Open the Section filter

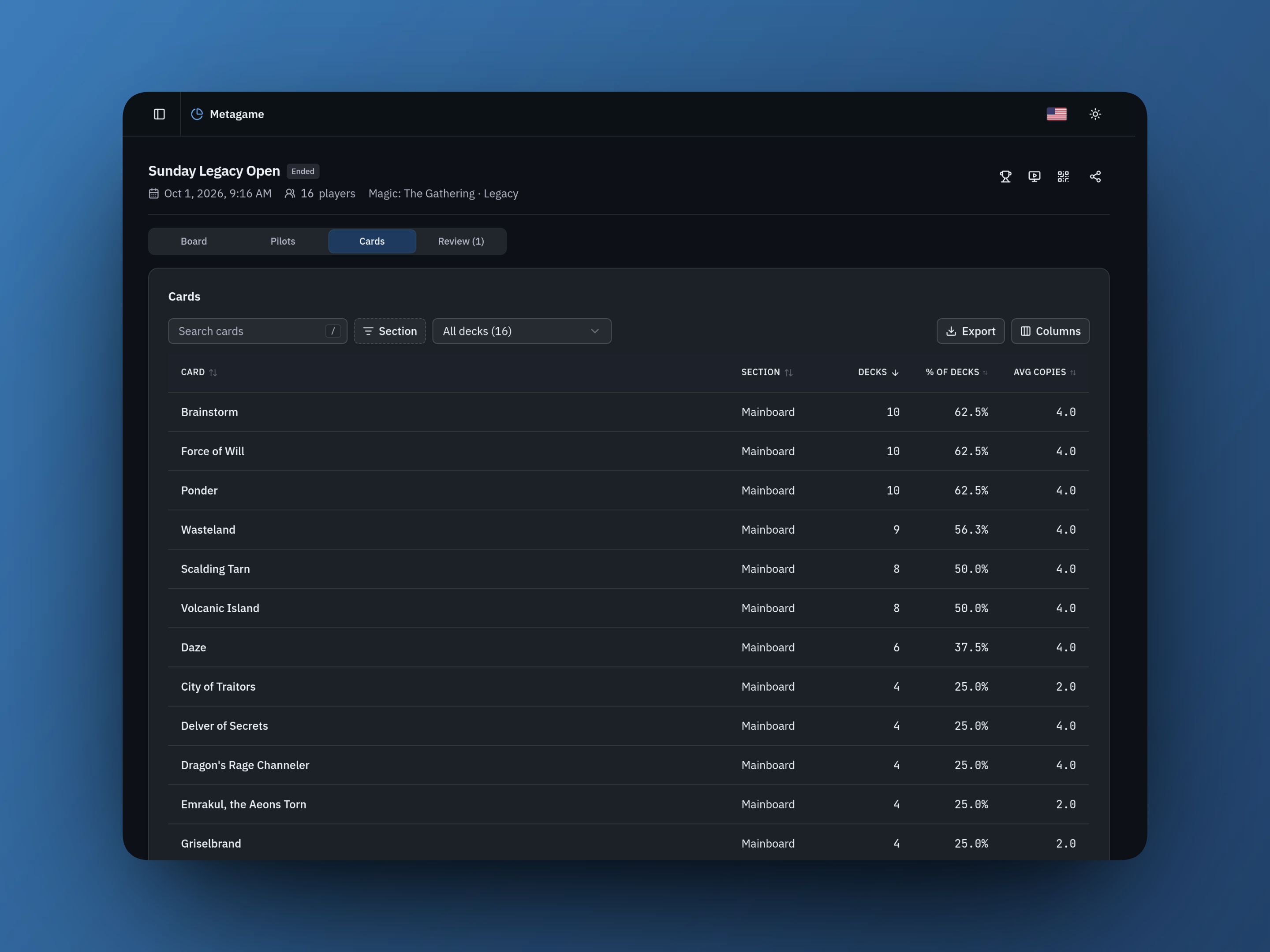[390, 331]
